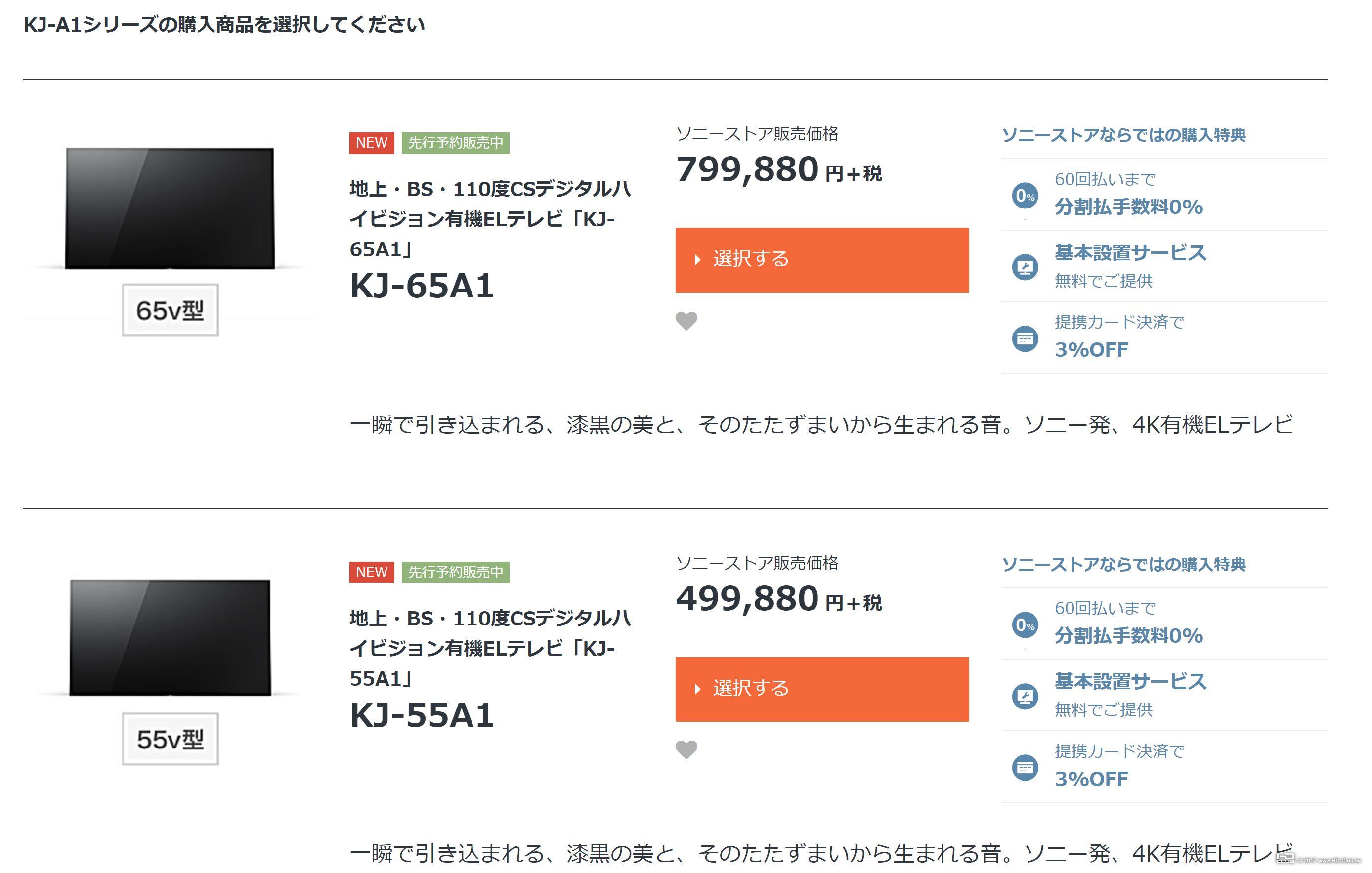This screenshot has width=1372, height=873.
Task: Open the KJ-55A1 TV product image
Action: [170, 637]
